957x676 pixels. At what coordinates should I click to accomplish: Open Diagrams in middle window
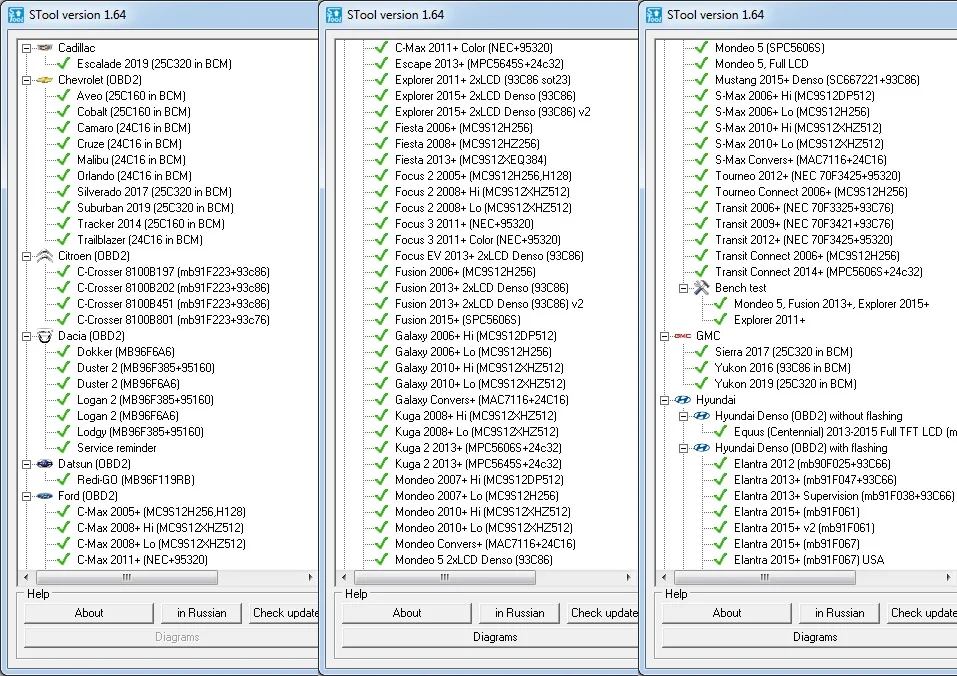coord(491,637)
